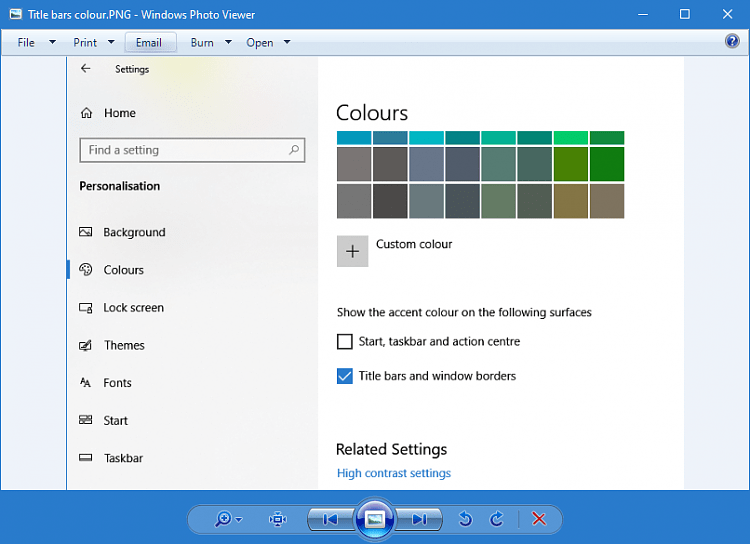Click the Help question mark icon
Viewport: 750px width, 544px height.
[x=732, y=41]
